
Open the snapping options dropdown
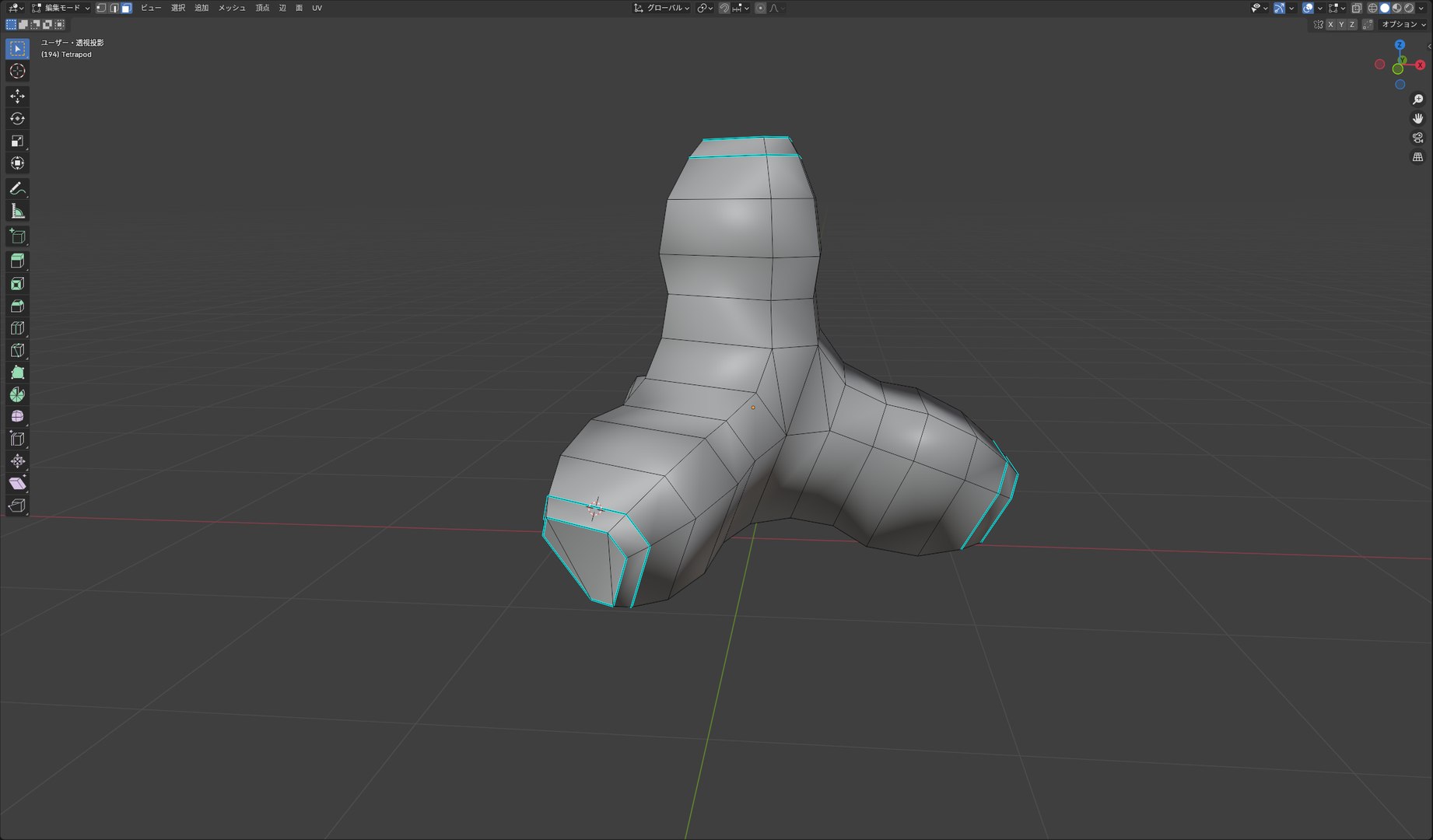pos(741,8)
